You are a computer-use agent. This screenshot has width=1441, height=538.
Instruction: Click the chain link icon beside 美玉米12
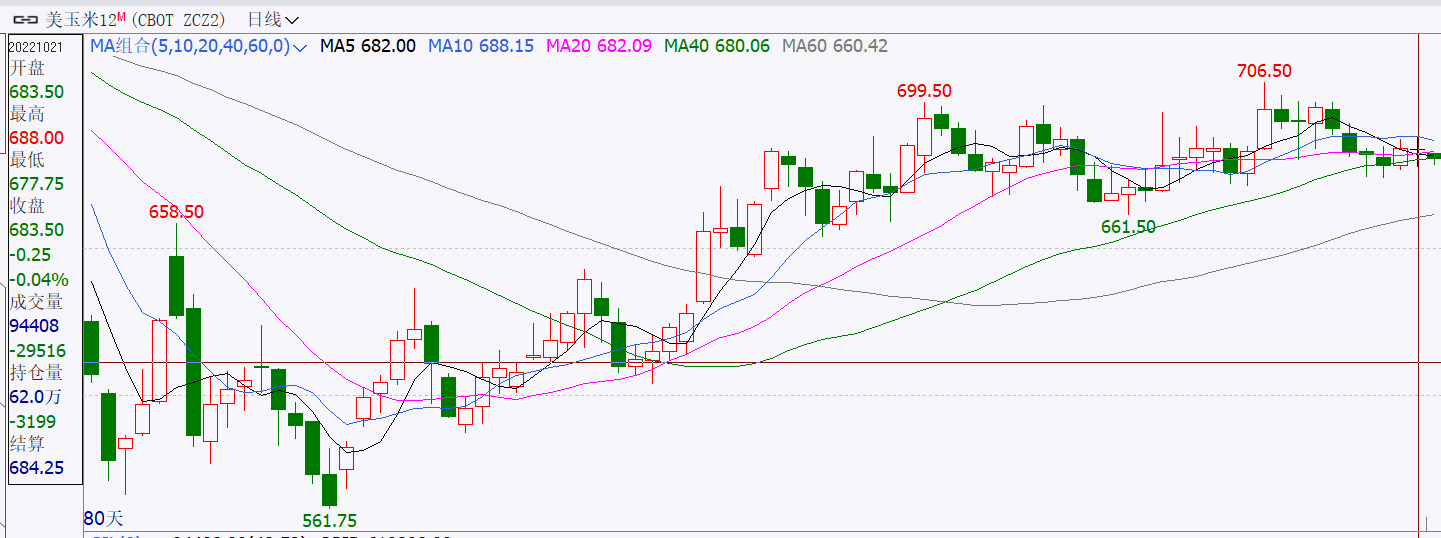(x=24, y=19)
